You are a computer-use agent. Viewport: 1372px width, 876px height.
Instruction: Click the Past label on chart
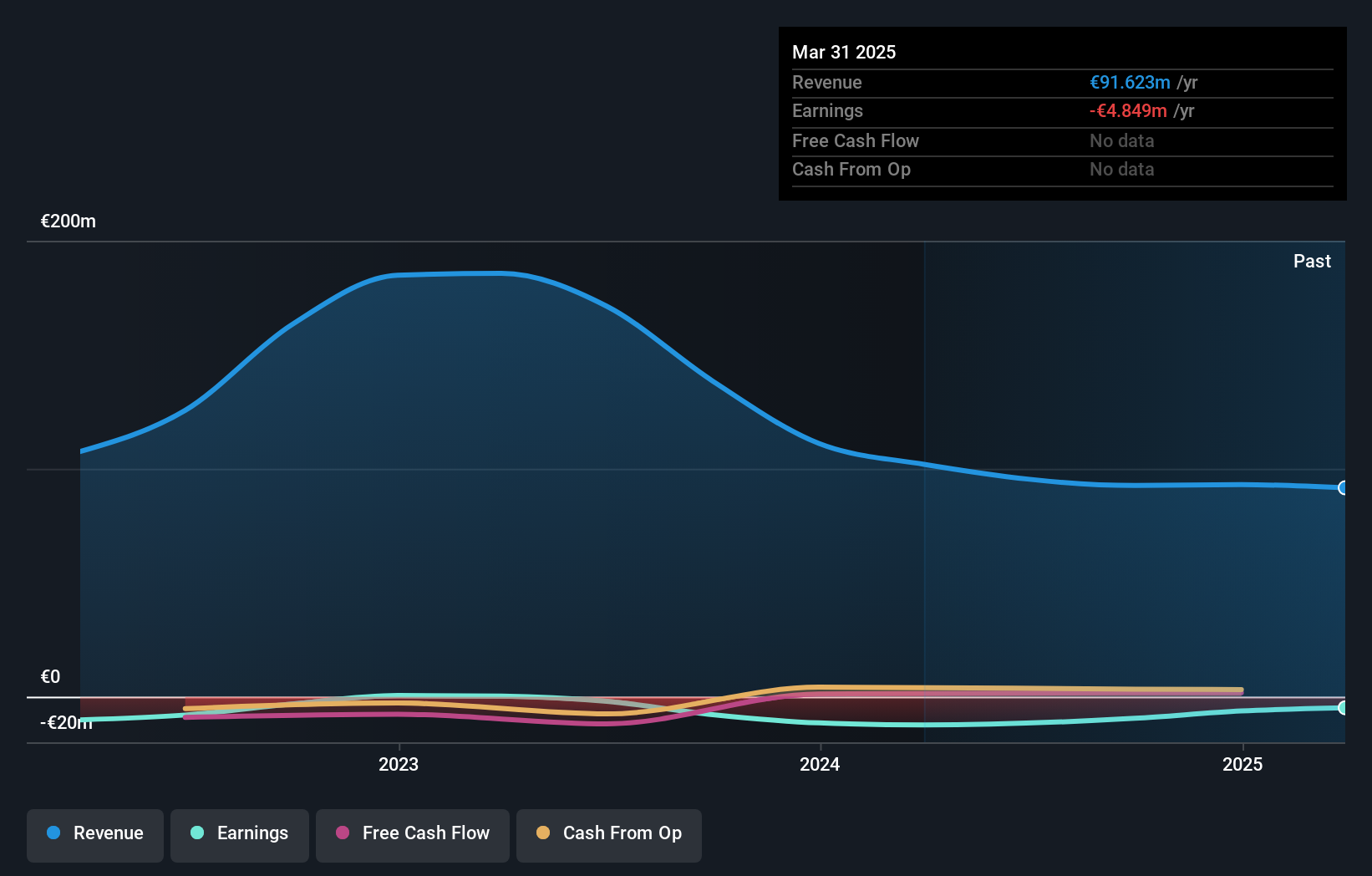1312,262
